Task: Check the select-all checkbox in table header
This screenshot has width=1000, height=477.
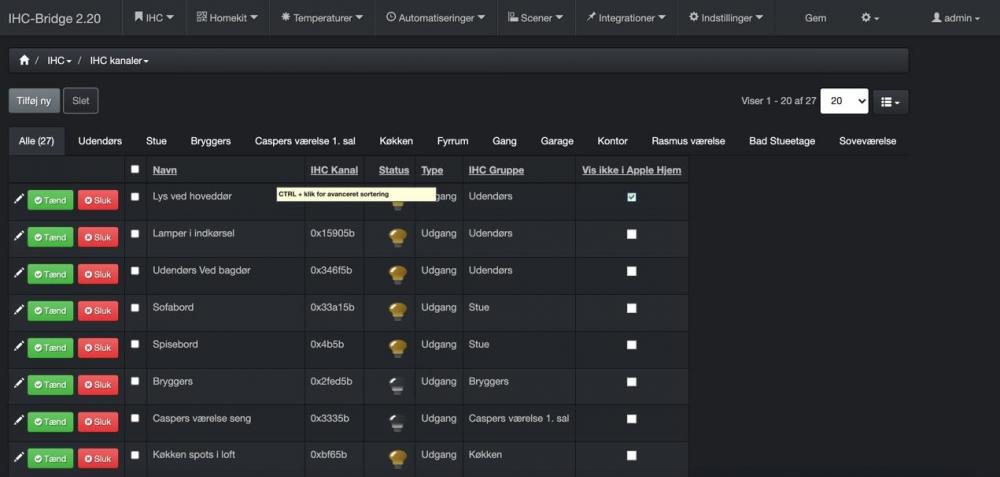Action: click(135, 170)
